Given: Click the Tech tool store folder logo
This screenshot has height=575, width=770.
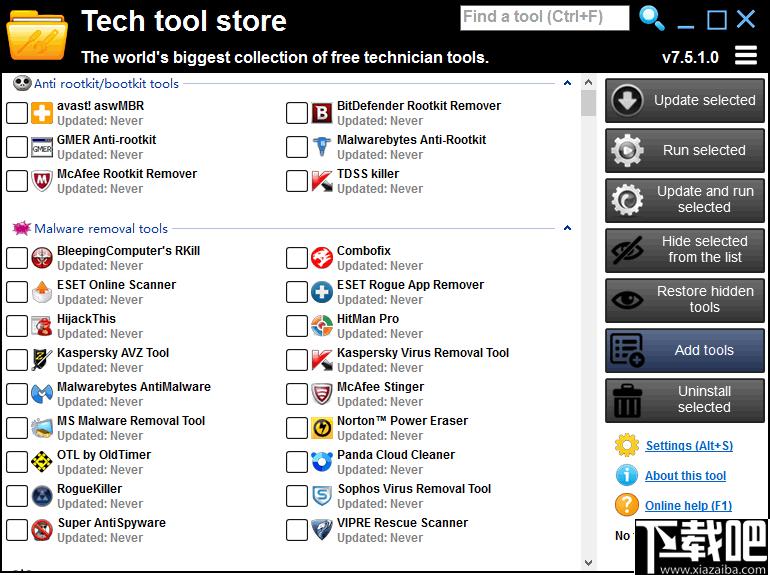Looking at the screenshot, I should click(37, 36).
